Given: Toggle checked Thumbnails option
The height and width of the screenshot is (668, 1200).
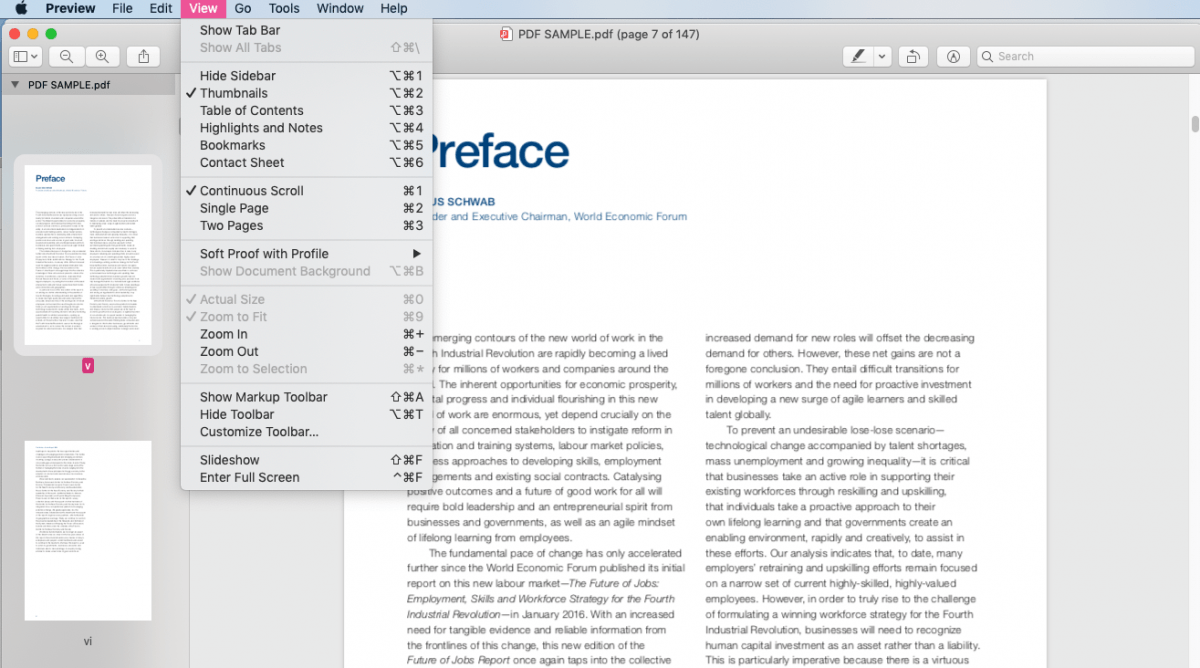Looking at the screenshot, I should pos(307,93).
